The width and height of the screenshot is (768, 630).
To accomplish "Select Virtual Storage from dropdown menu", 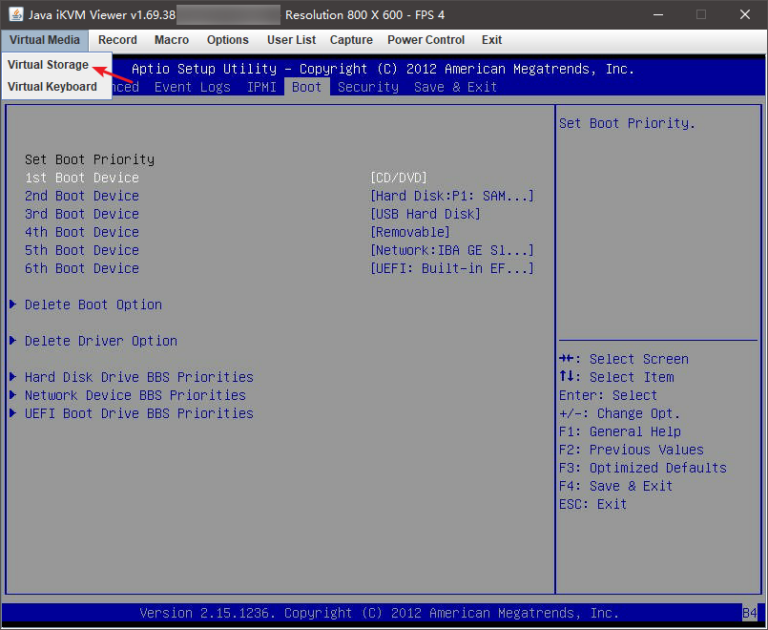I will point(48,65).
